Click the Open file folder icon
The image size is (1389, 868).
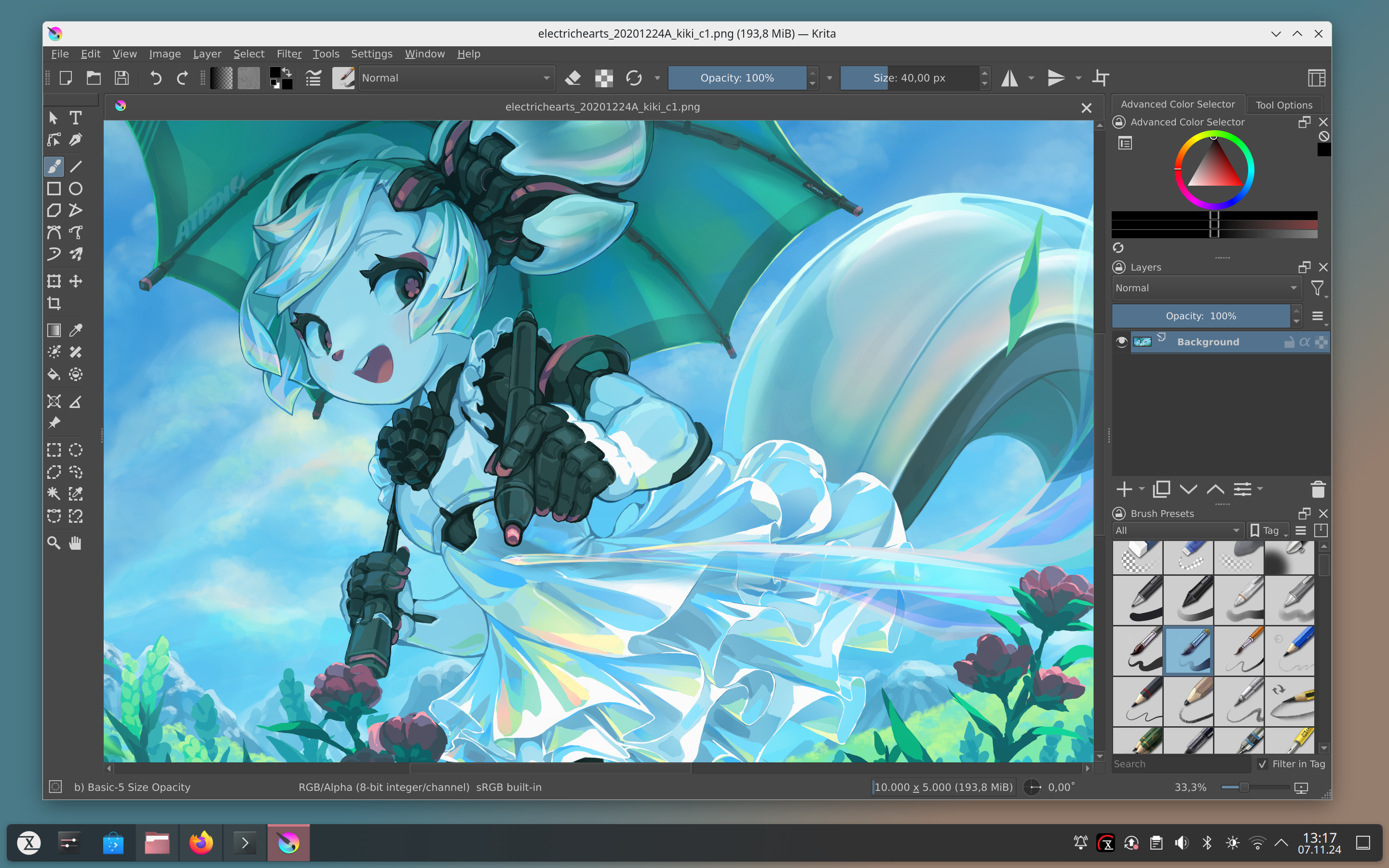point(94,78)
